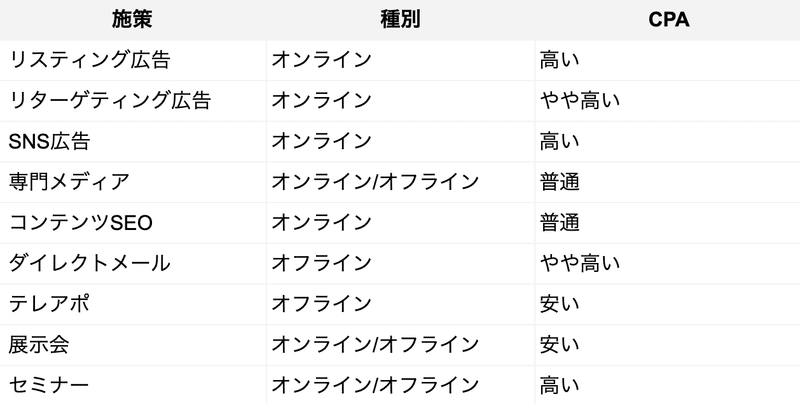Click the 施策 column header
The image size is (800, 404).
tap(133, 20)
